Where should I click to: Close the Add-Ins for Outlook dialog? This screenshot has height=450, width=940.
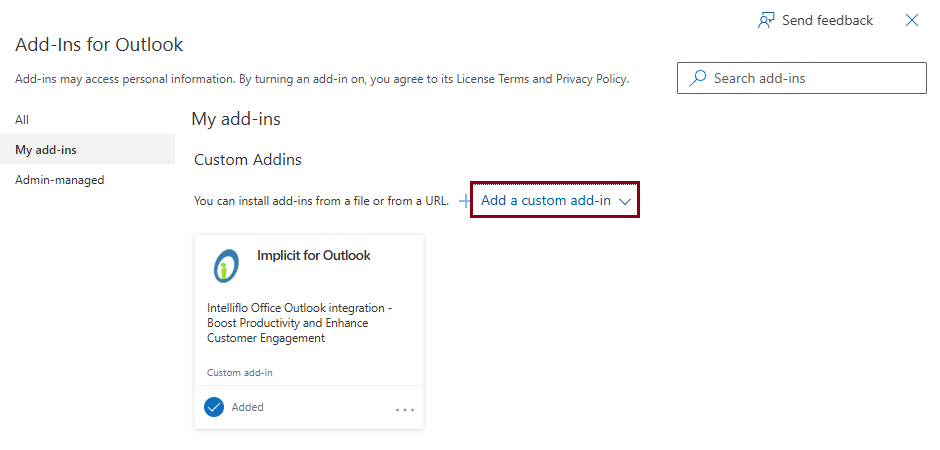[912, 20]
